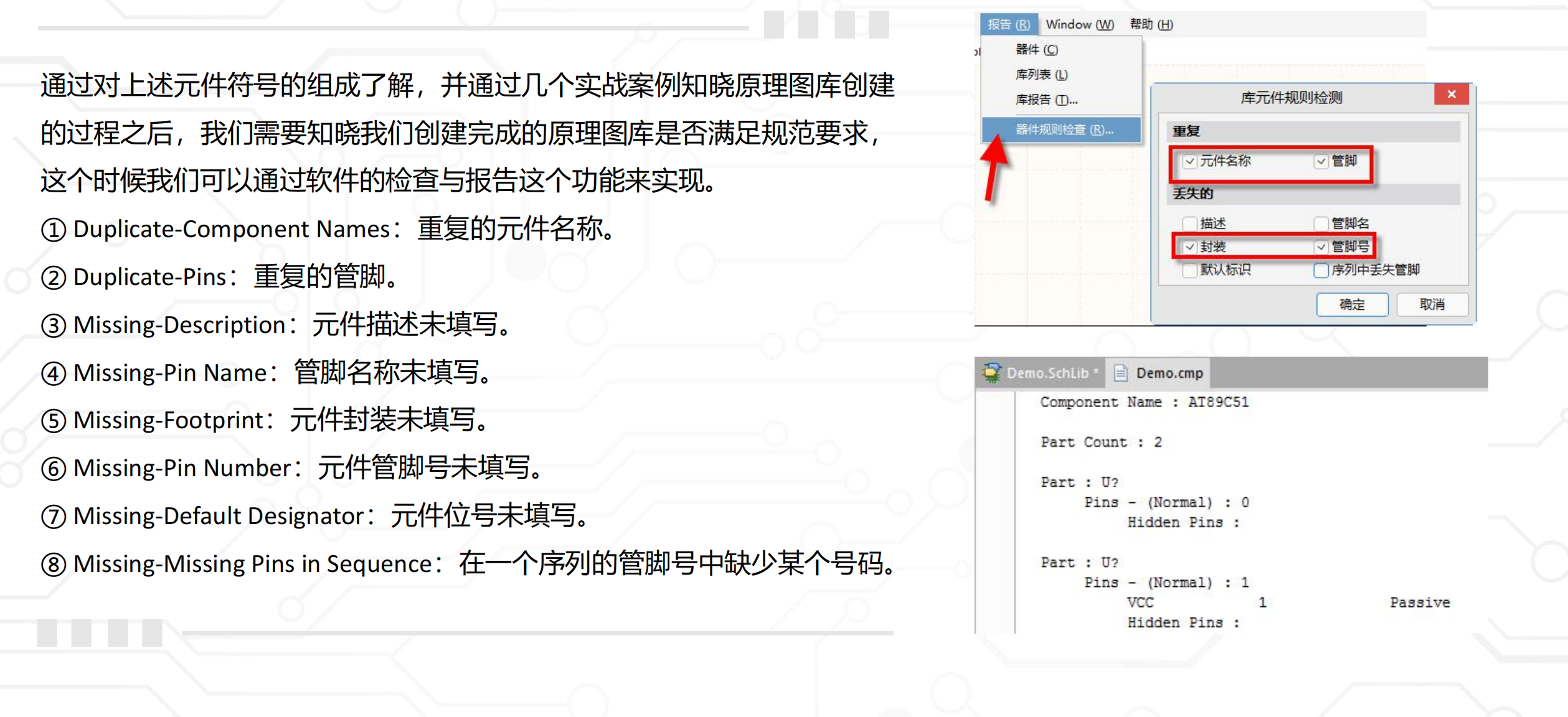Image resolution: width=1568 pixels, height=717 pixels.
Task: Toggle the 封装 checkbox
Action: click(x=1190, y=247)
